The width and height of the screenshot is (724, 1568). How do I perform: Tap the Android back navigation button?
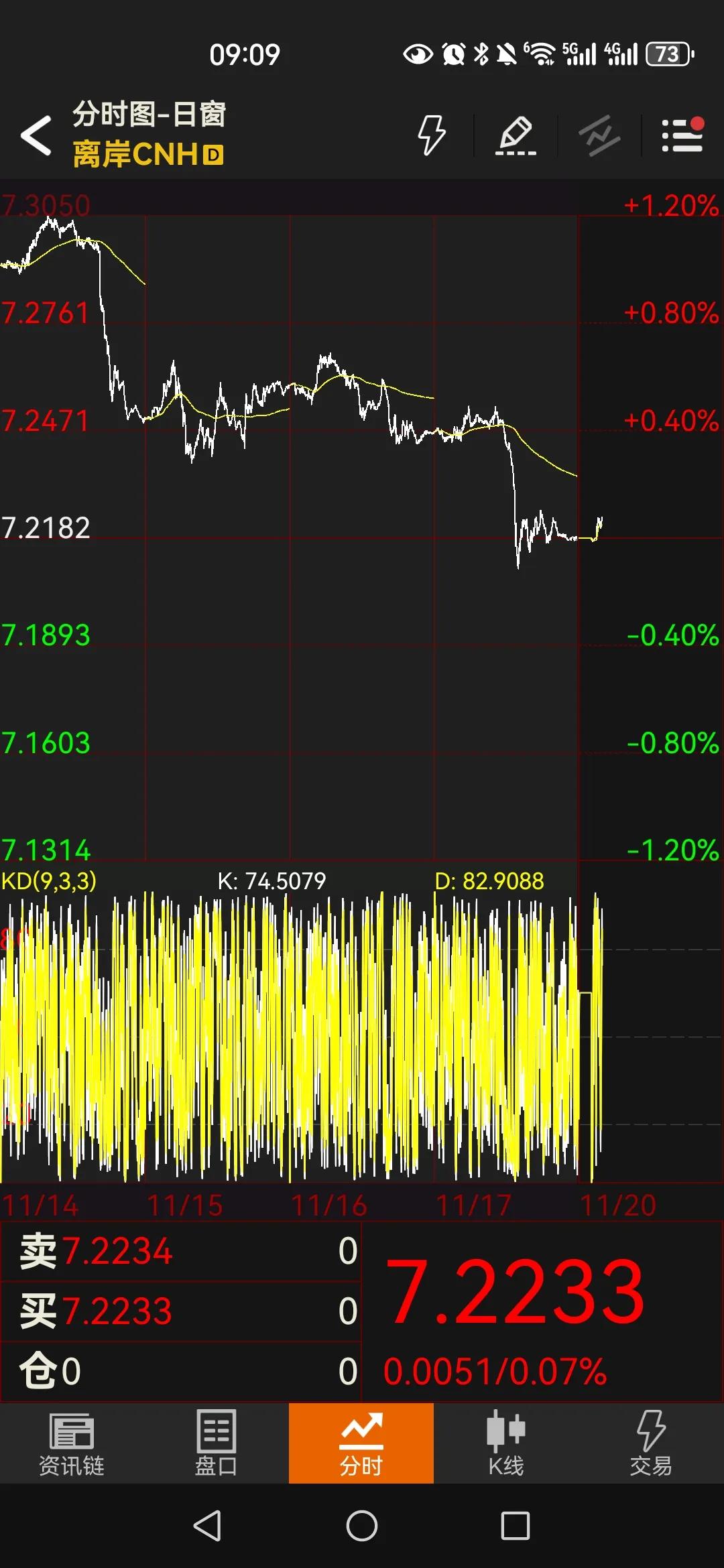207,1526
